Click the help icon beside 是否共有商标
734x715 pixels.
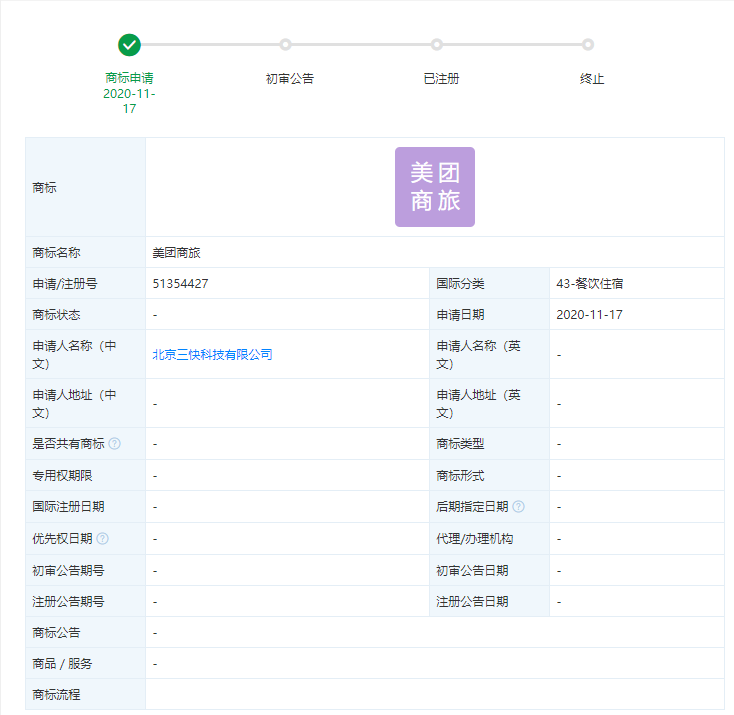pyautogui.click(x=115, y=444)
